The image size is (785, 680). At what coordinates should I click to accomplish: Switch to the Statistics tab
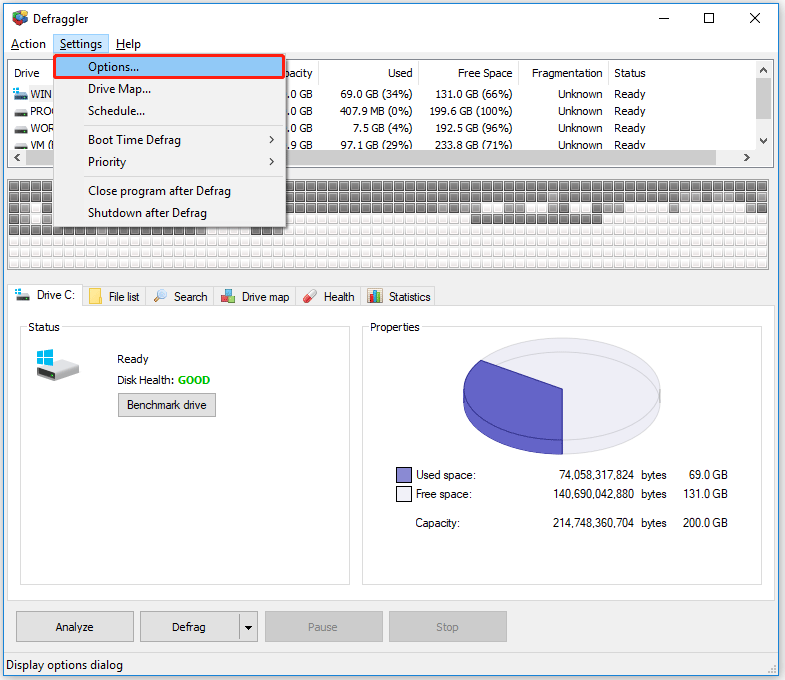(399, 296)
